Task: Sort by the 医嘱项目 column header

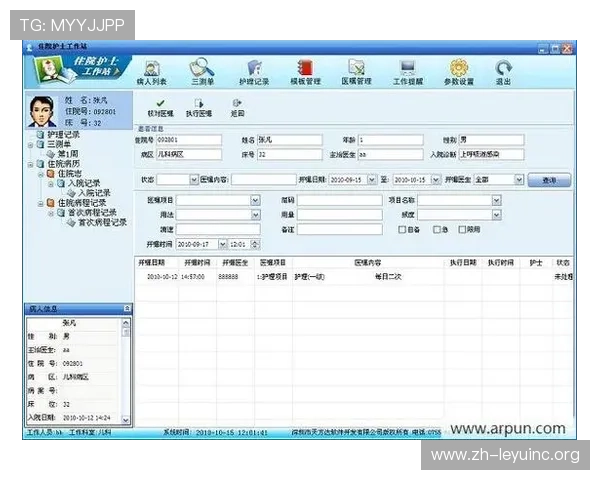Action: tap(273, 263)
